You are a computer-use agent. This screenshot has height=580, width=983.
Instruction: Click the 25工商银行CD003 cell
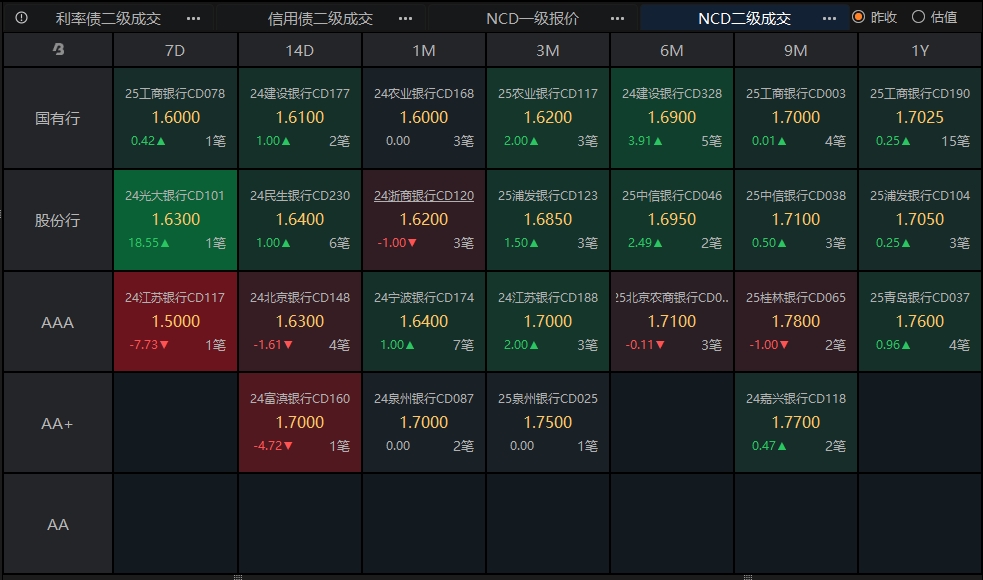(x=796, y=118)
